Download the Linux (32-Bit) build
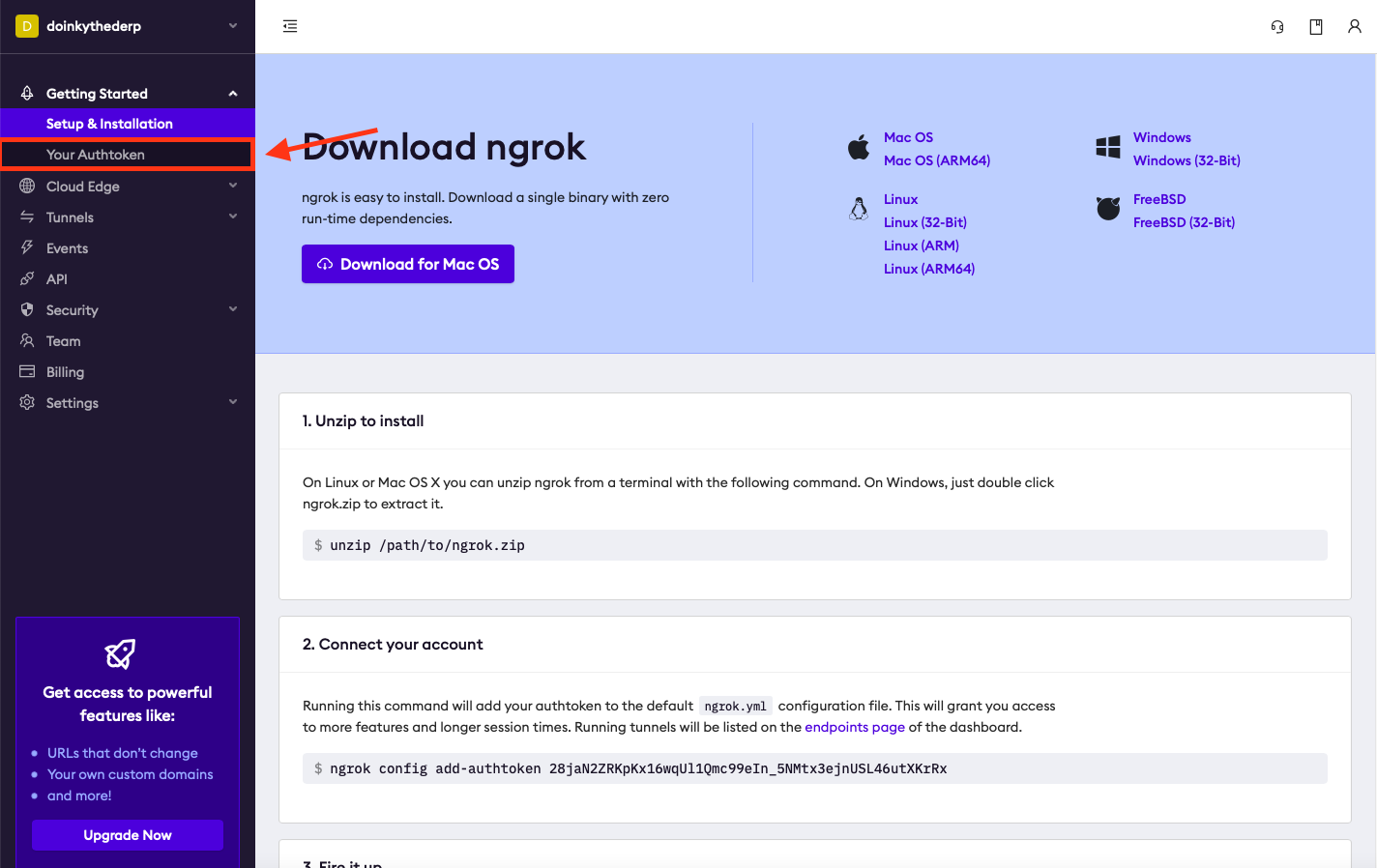 pos(925,222)
